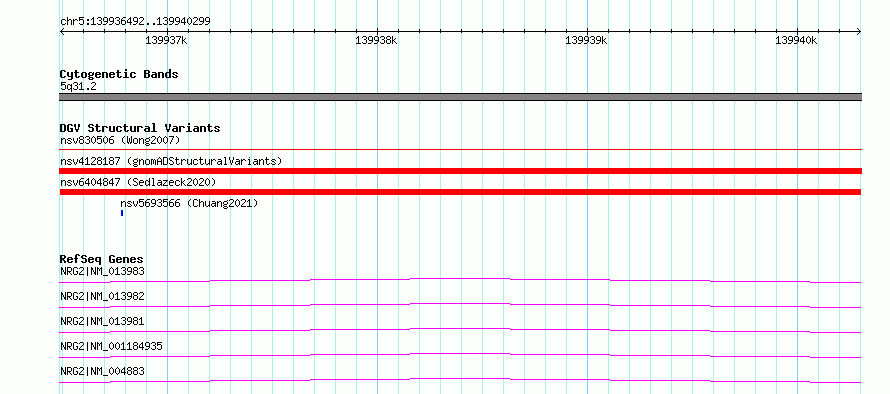Click the thick red nsv4128187 variant bar
This screenshot has height=394, width=890.
pos(460,171)
